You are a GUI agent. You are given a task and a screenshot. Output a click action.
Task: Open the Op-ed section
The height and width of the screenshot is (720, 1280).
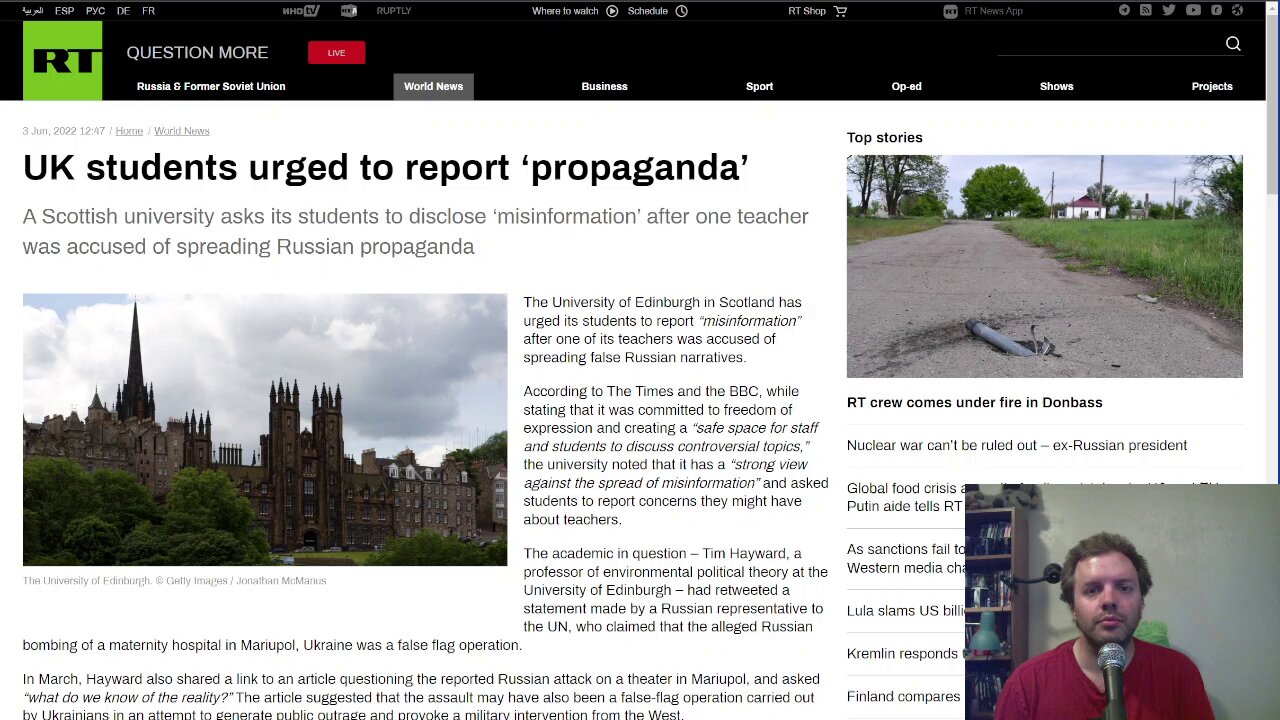point(906,87)
